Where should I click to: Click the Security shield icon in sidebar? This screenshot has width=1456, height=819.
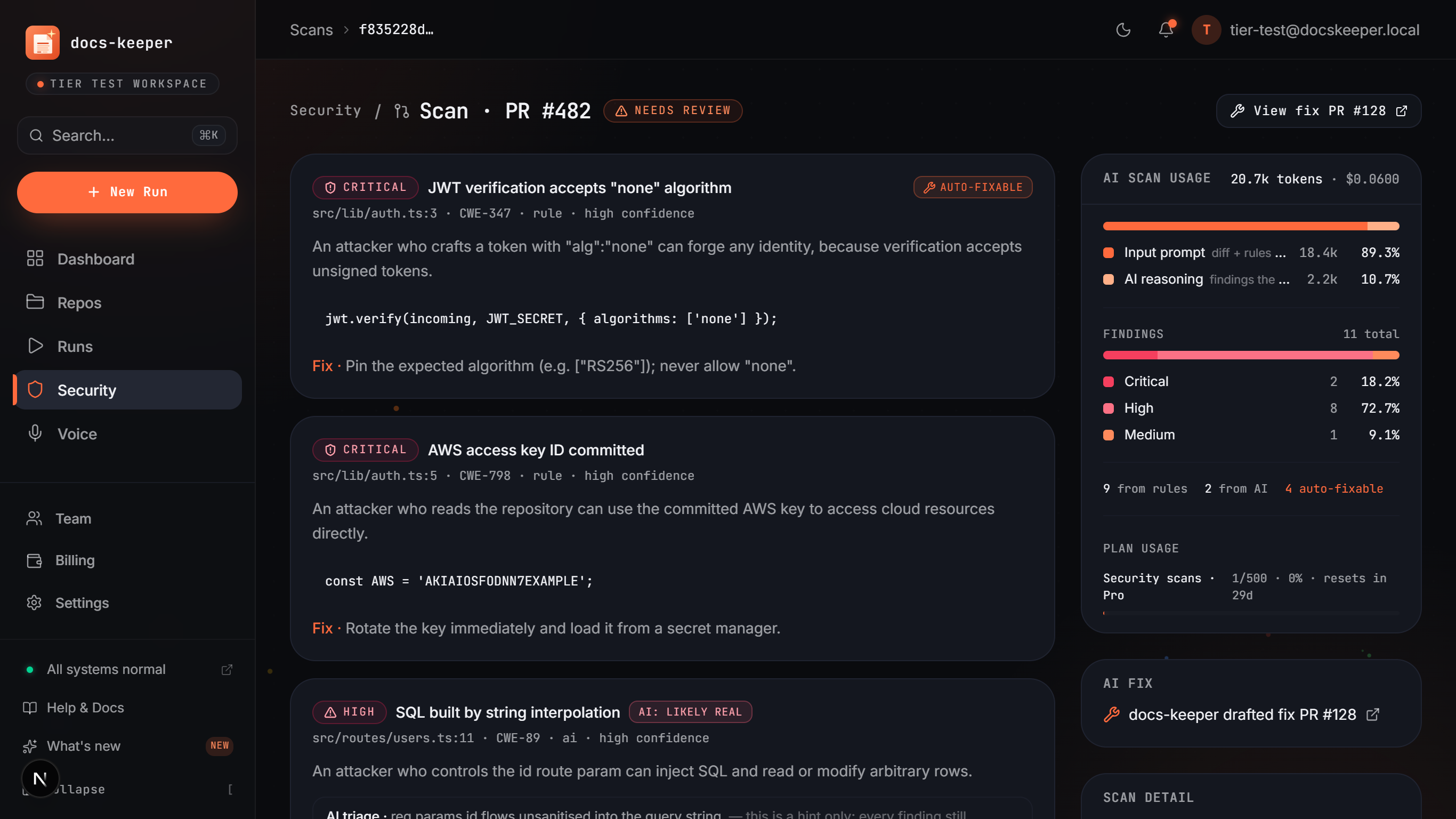pyautogui.click(x=35, y=390)
